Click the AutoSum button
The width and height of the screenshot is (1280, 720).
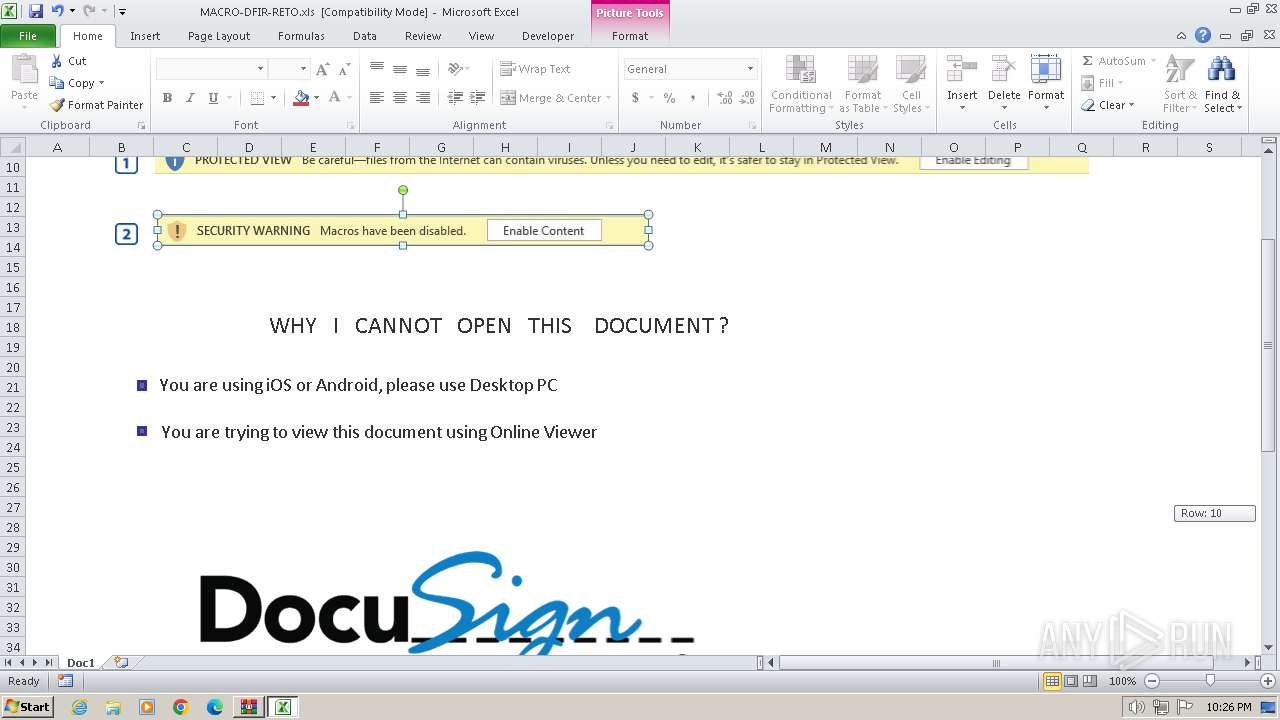[1113, 61]
